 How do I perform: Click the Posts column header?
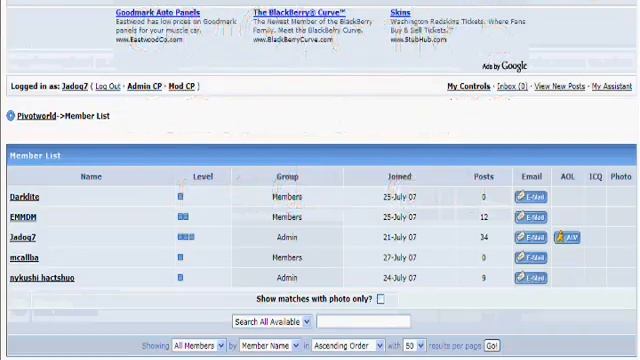pyautogui.click(x=484, y=177)
